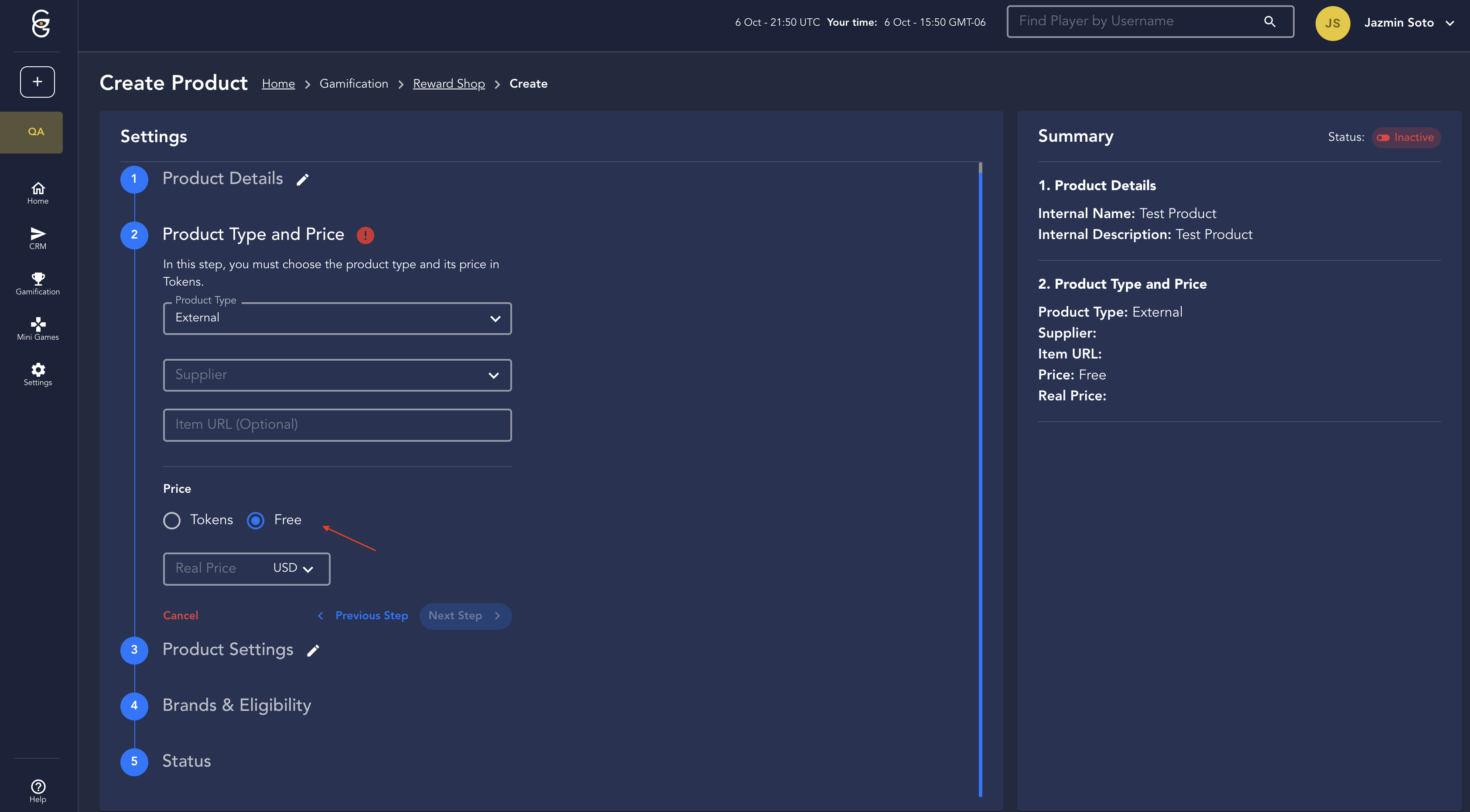Screen dimensions: 1470x812
Task: Click the plus create icon in sidebar
Action: click(x=37, y=82)
